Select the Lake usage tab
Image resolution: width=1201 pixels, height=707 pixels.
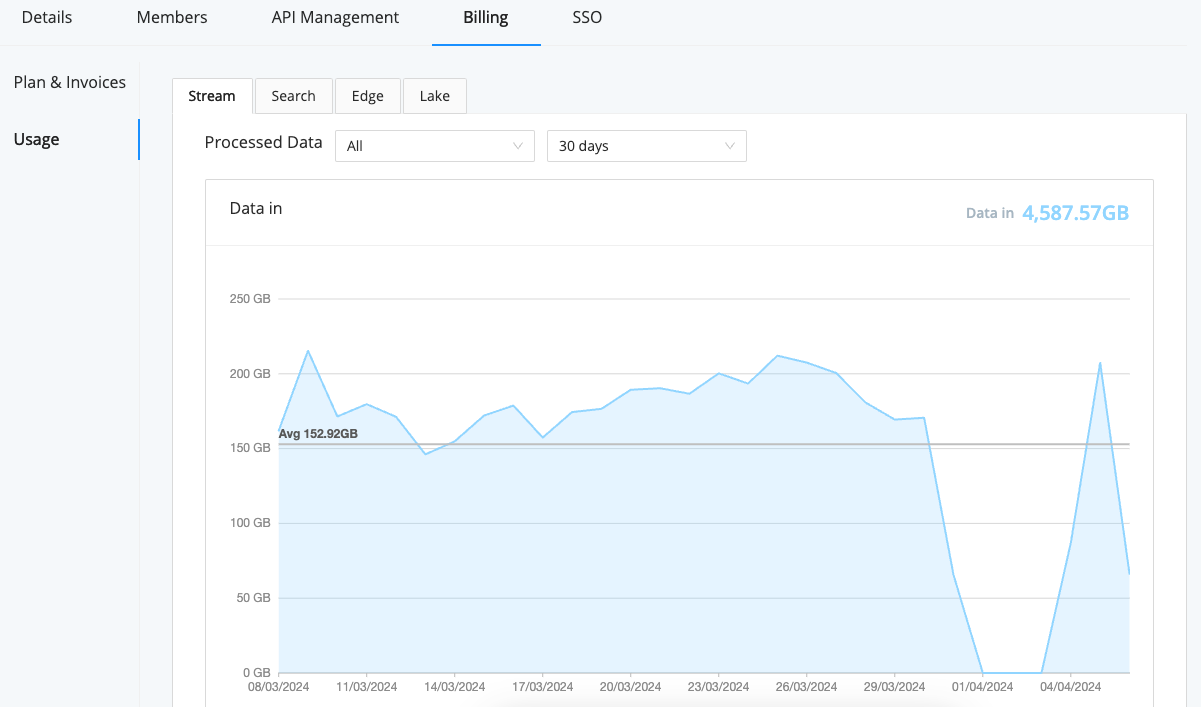[x=434, y=96]
